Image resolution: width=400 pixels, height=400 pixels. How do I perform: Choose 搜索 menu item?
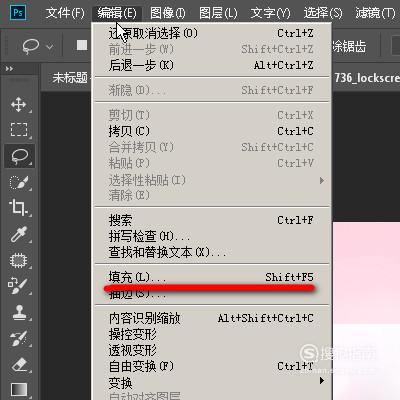click(x=211, y=220)
